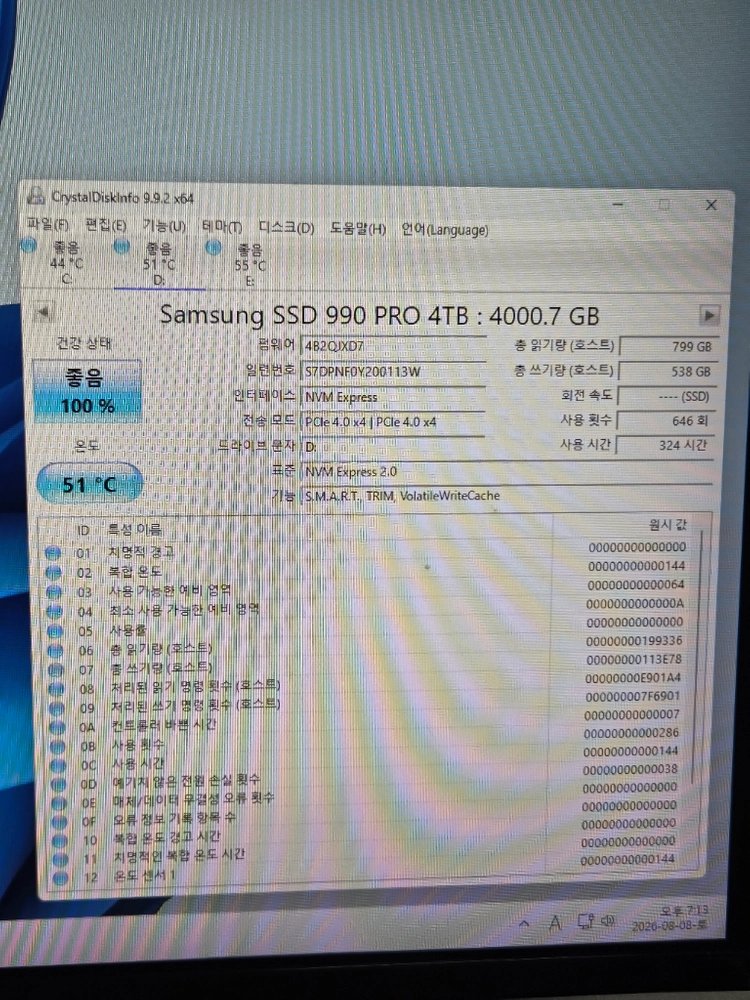This screenshot has width=750, height=1000.
Task: Open the 테마(T) menu
Action: coord(222,226)
